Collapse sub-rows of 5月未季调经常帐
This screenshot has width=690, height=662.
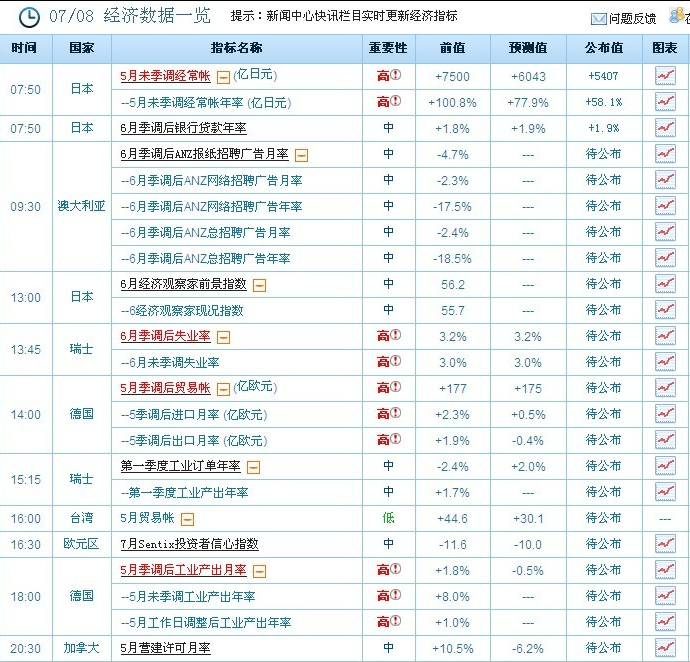tap(224, 78)
